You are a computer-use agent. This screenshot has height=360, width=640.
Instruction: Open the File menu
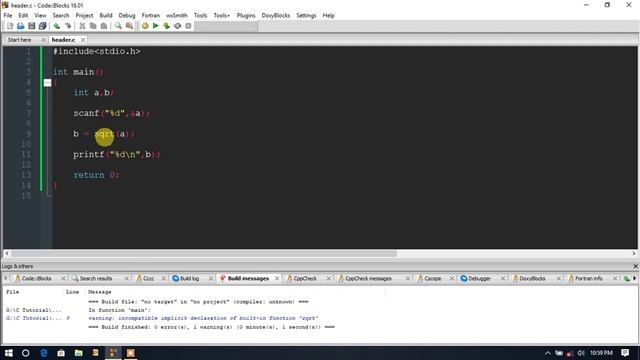pyautogui.click(x=8, y=15)
